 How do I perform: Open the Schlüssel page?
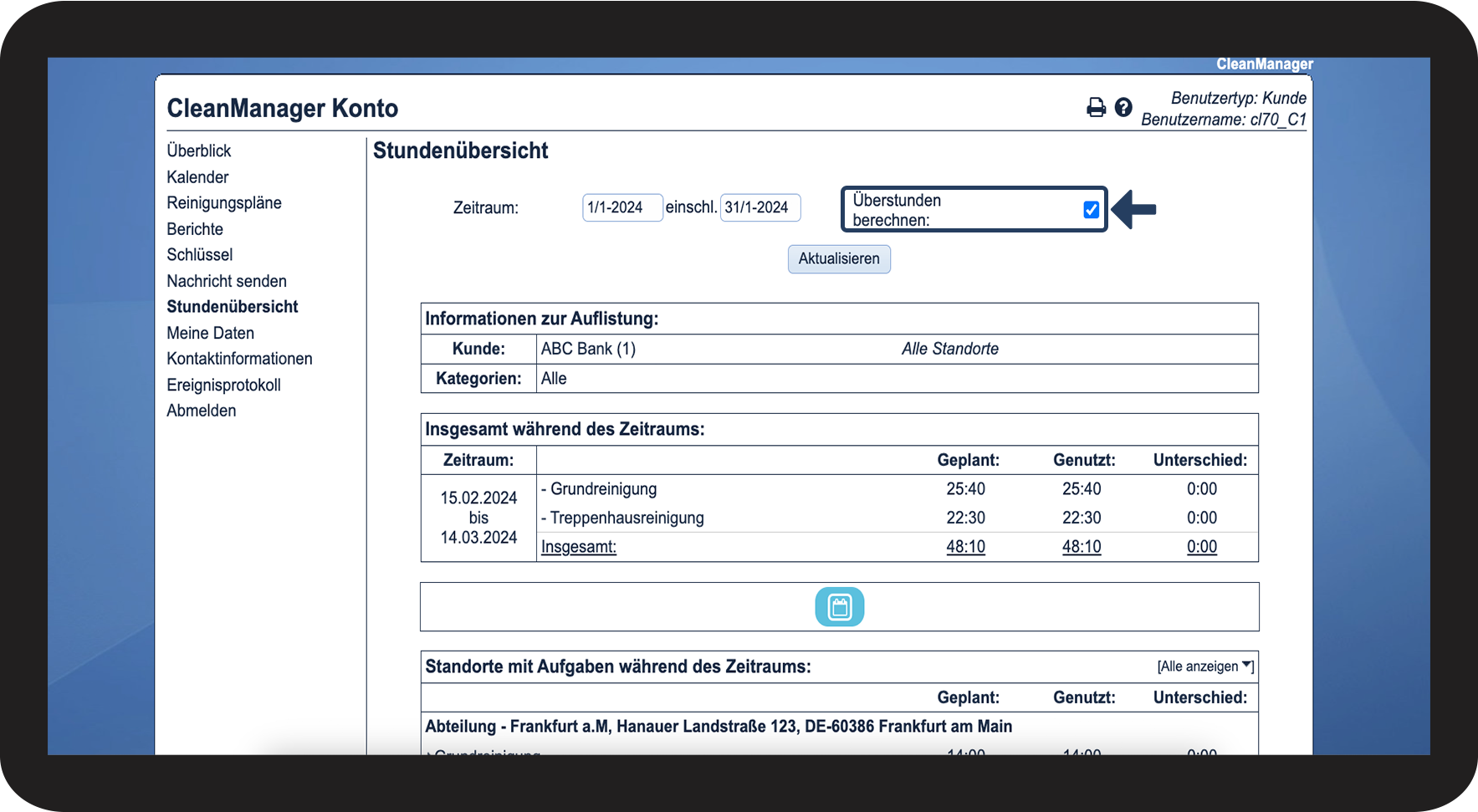199,255
